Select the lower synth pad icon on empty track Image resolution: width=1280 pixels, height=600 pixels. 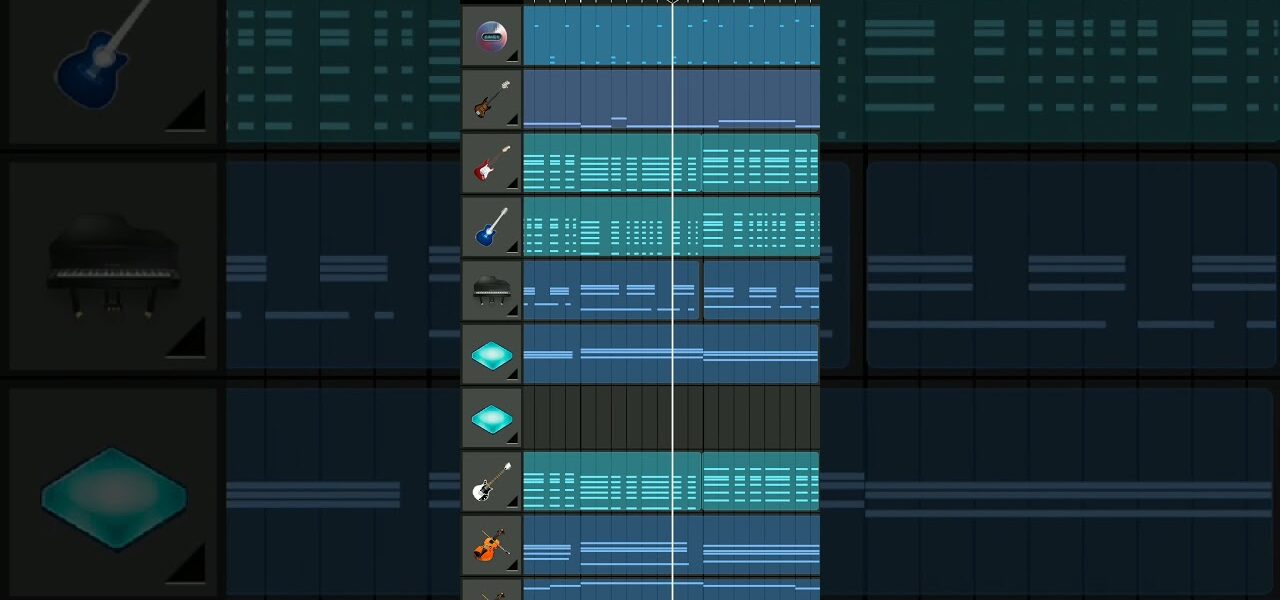pos(491,419)
